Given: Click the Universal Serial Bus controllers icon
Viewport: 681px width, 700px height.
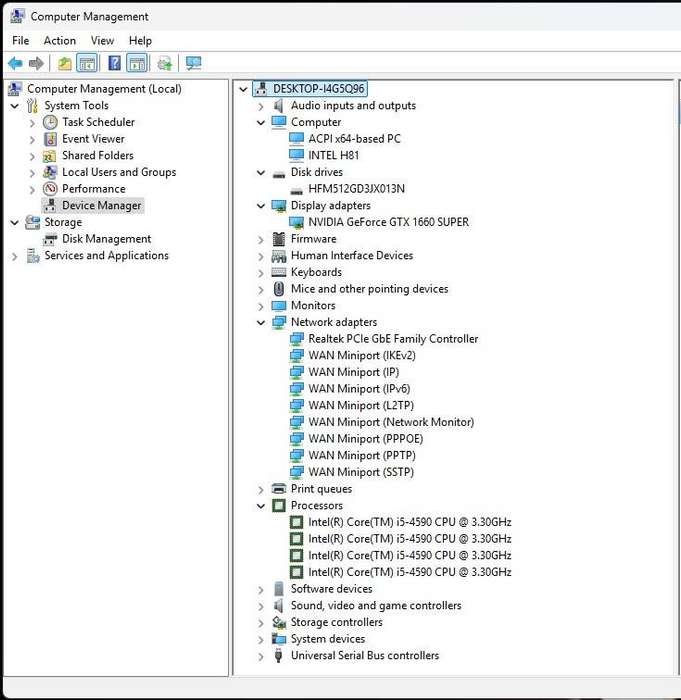Looking at the screenshot, I should 279,655.
